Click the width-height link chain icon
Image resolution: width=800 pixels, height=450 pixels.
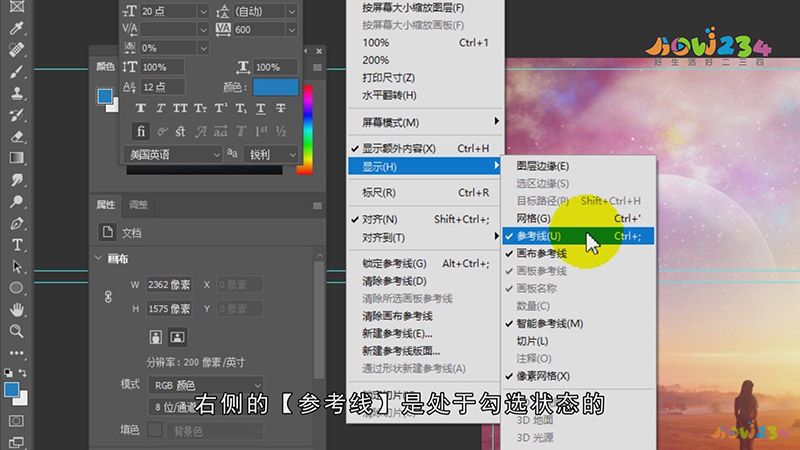click(x=108, y=296)
